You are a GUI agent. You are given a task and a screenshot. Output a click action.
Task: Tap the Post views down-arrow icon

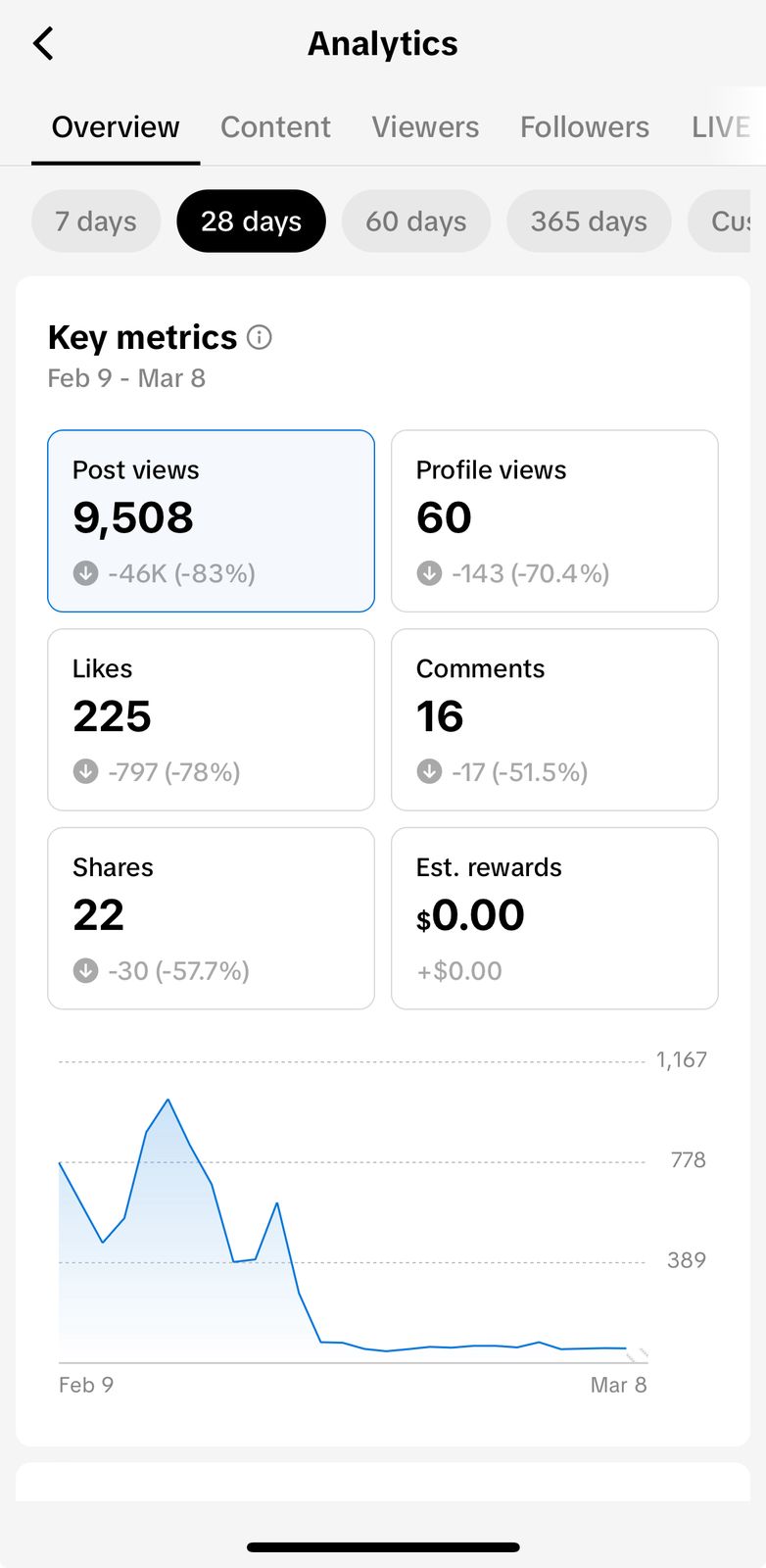pos(86,573)
